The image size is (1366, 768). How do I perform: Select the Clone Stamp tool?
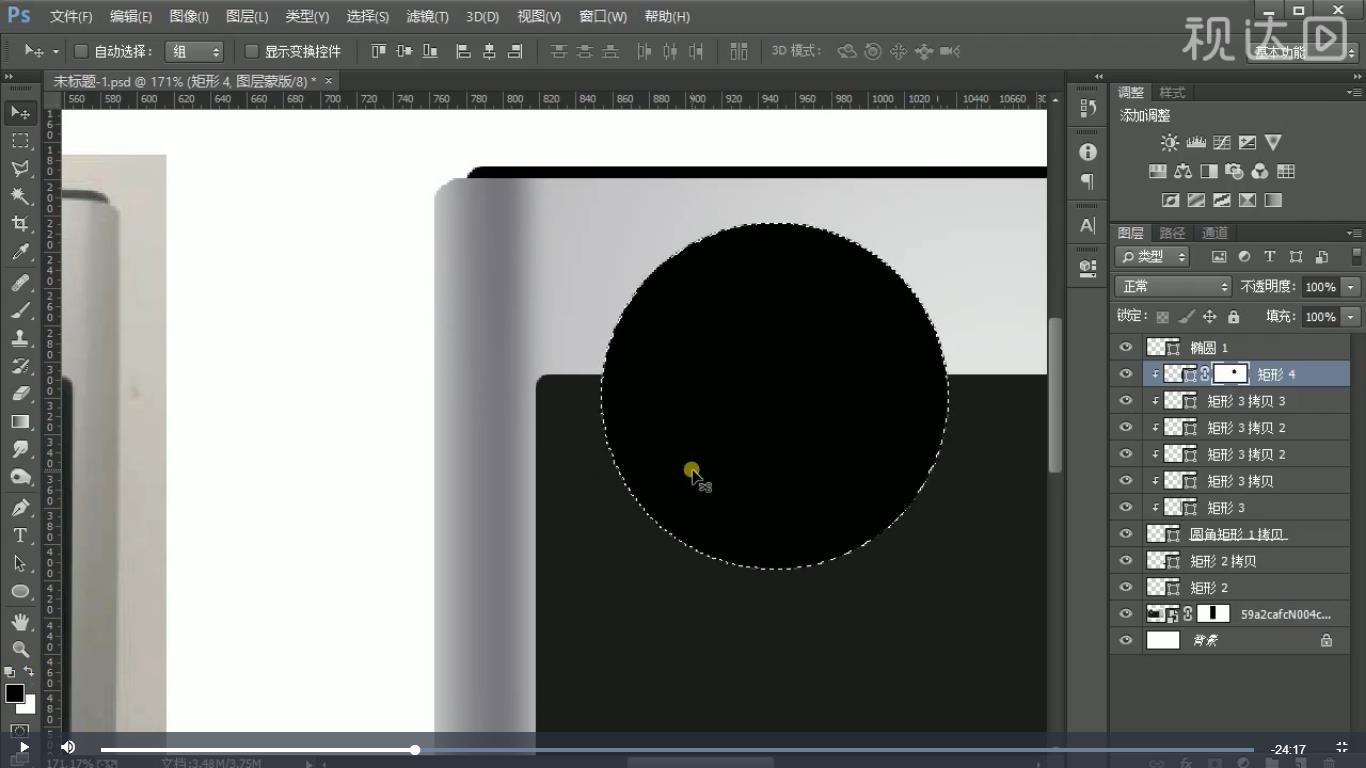pos(20,339)
